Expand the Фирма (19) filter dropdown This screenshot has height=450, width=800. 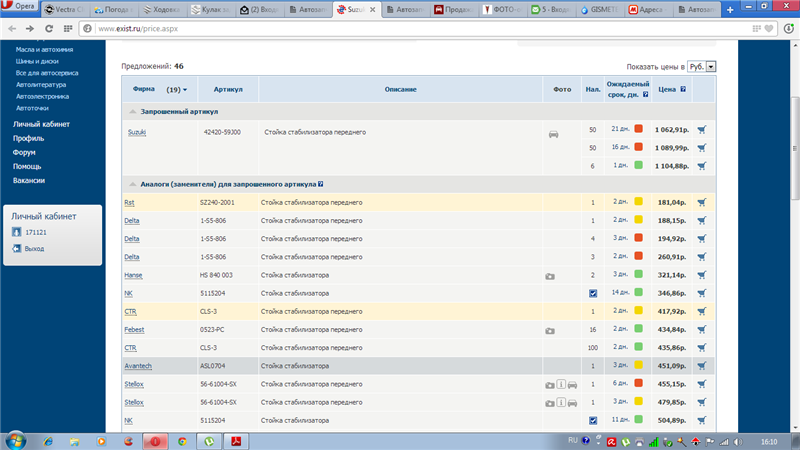184,90
